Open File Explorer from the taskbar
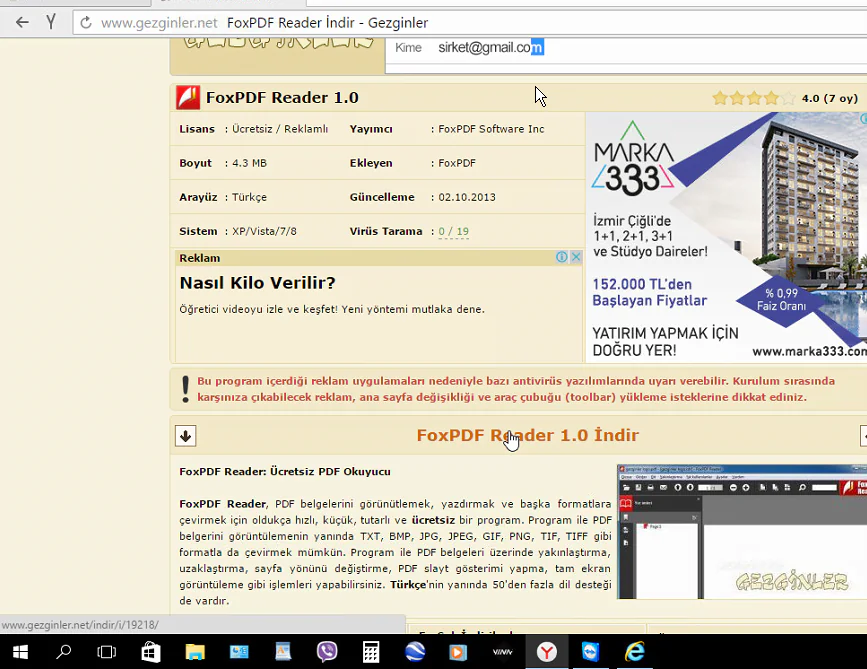Screen dimensions: 867x669 click(195, 652)
